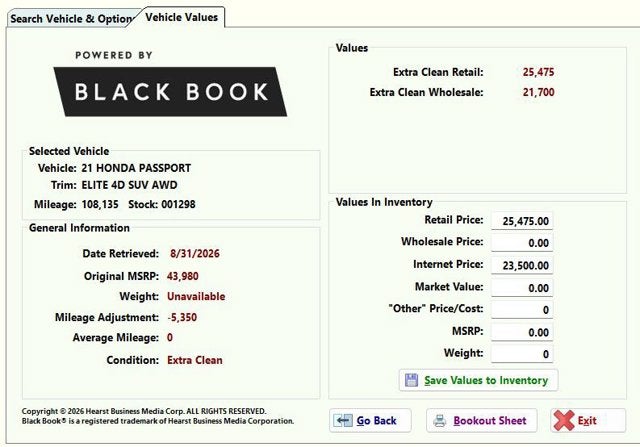Click the Black Book logo

coord(170,91)
